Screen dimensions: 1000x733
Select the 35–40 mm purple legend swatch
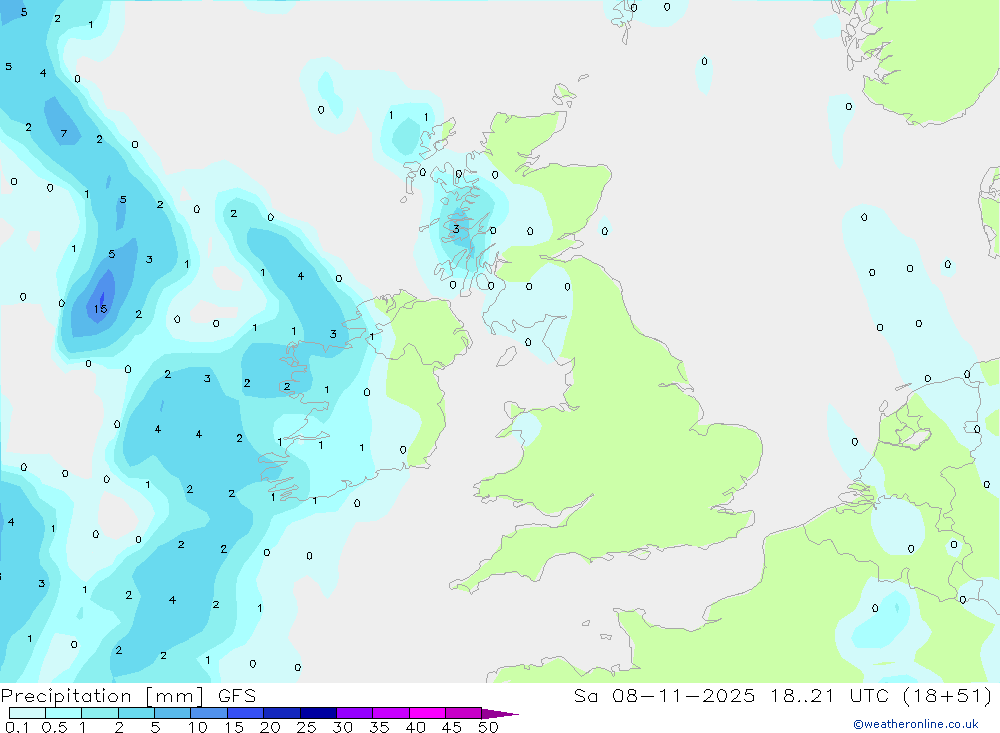(x=391, y=713)
